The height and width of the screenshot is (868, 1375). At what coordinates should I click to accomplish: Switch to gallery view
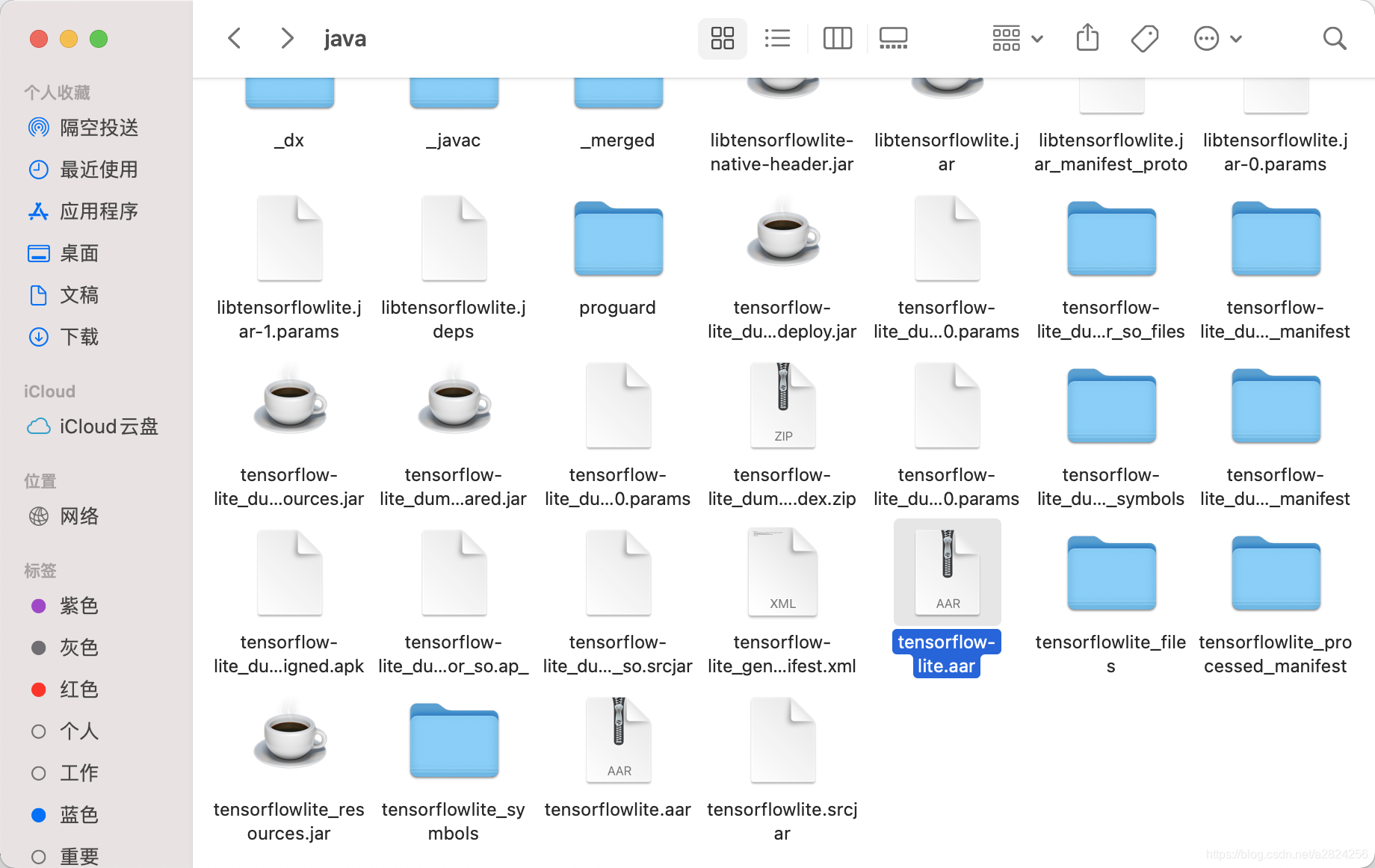tap(894, 38)
